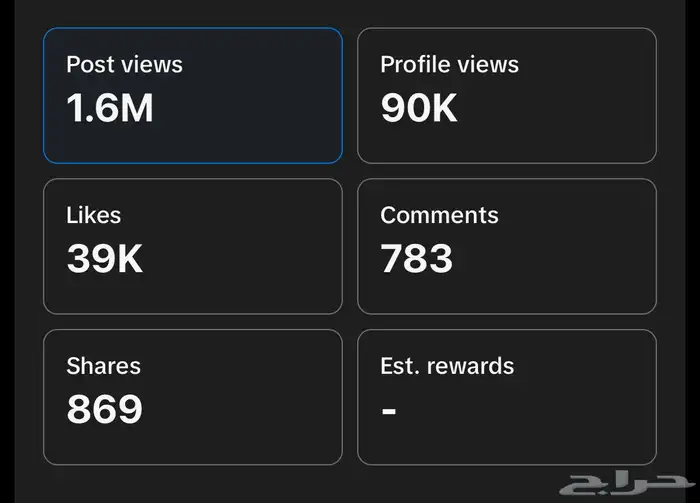Image resolution: width=700 pixels, height=503 pixels.
Task: Click the "Est. rewards" label text
Action: (x=447, y=366)
